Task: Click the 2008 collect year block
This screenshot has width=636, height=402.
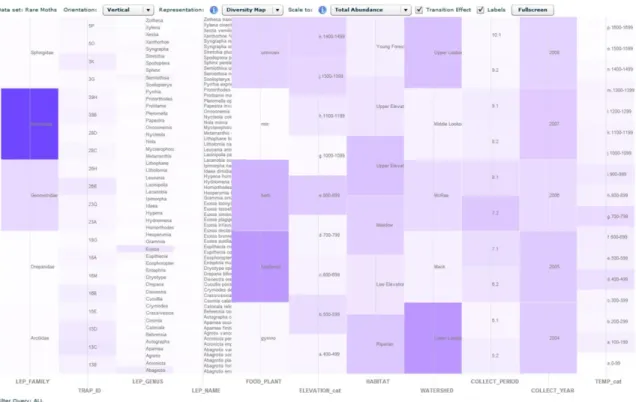Action: coord(548,53)
